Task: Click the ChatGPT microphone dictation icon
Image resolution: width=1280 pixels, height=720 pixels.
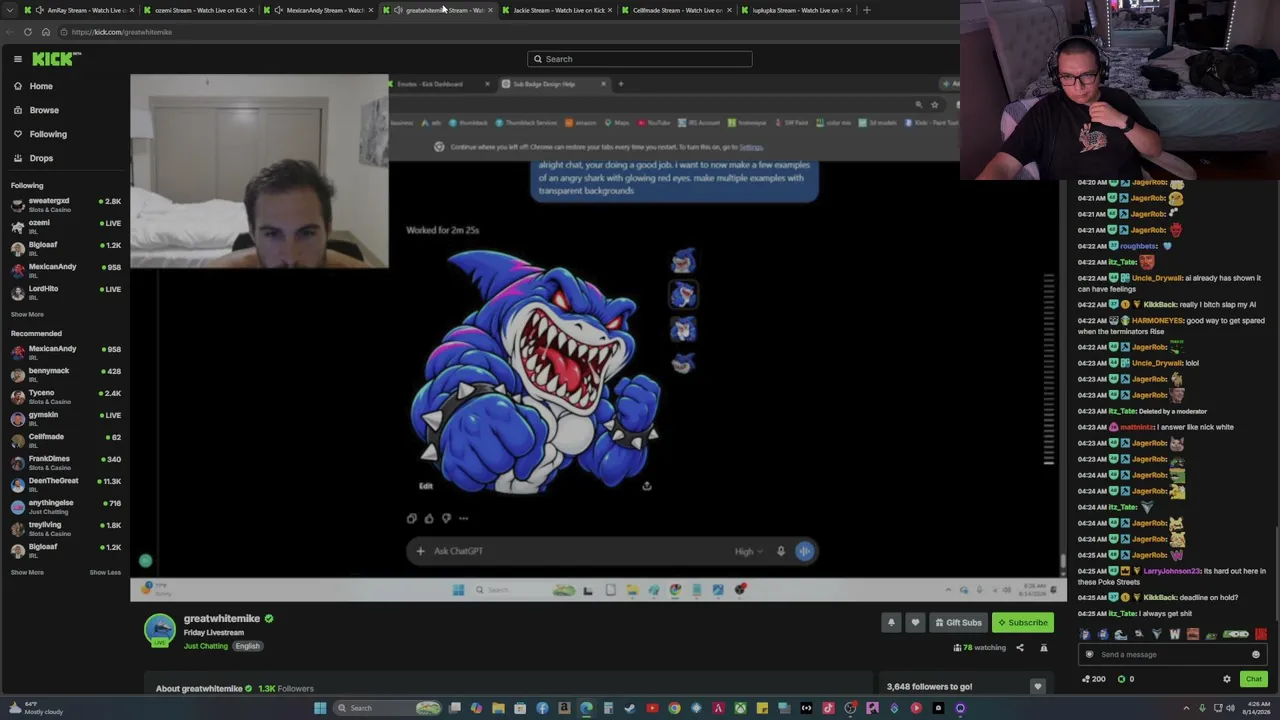Action: (x=781, y=551)
